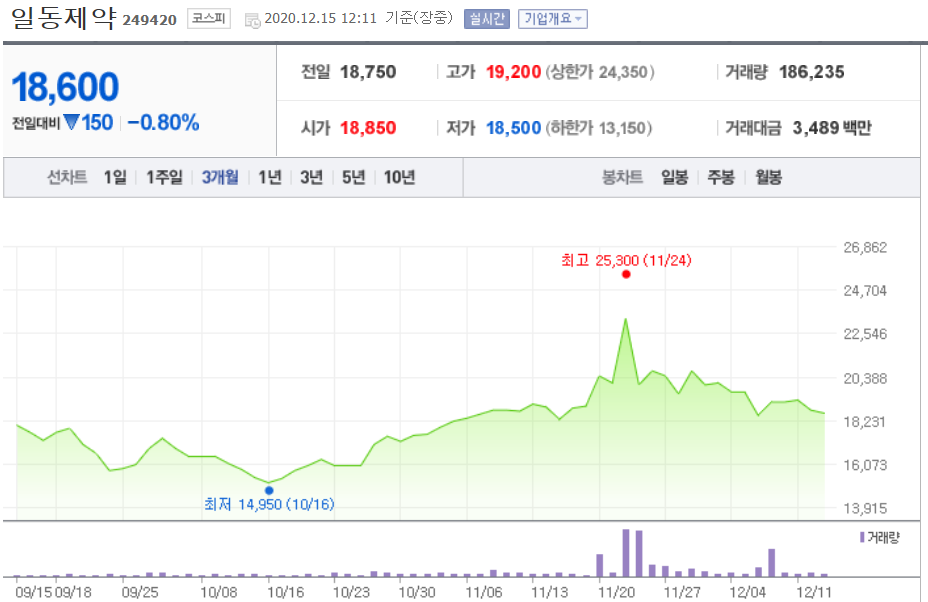Viewport: 928px width, 602px height.
Task: Select the 1일 line chart tab
Action: tap(115, 177)
